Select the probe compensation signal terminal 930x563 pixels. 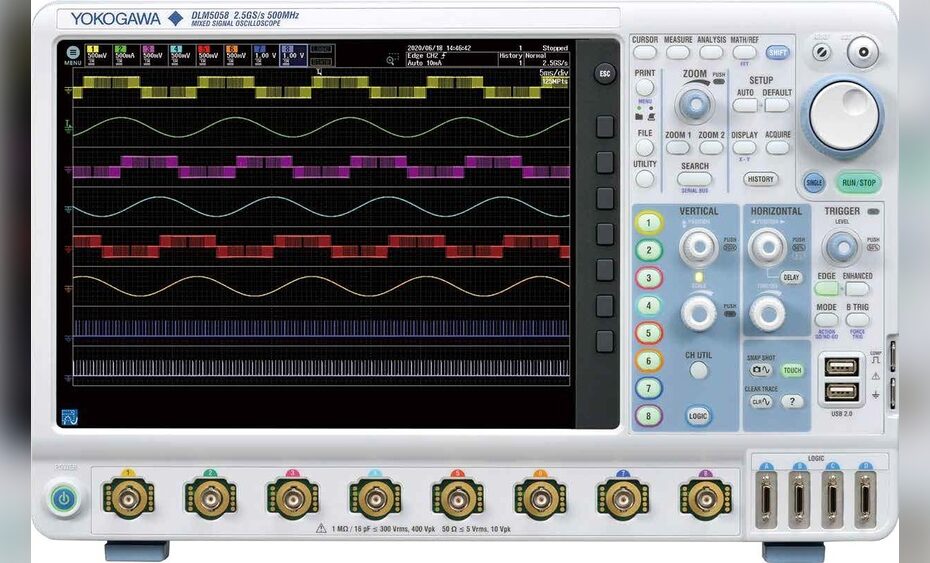(893, 355)
